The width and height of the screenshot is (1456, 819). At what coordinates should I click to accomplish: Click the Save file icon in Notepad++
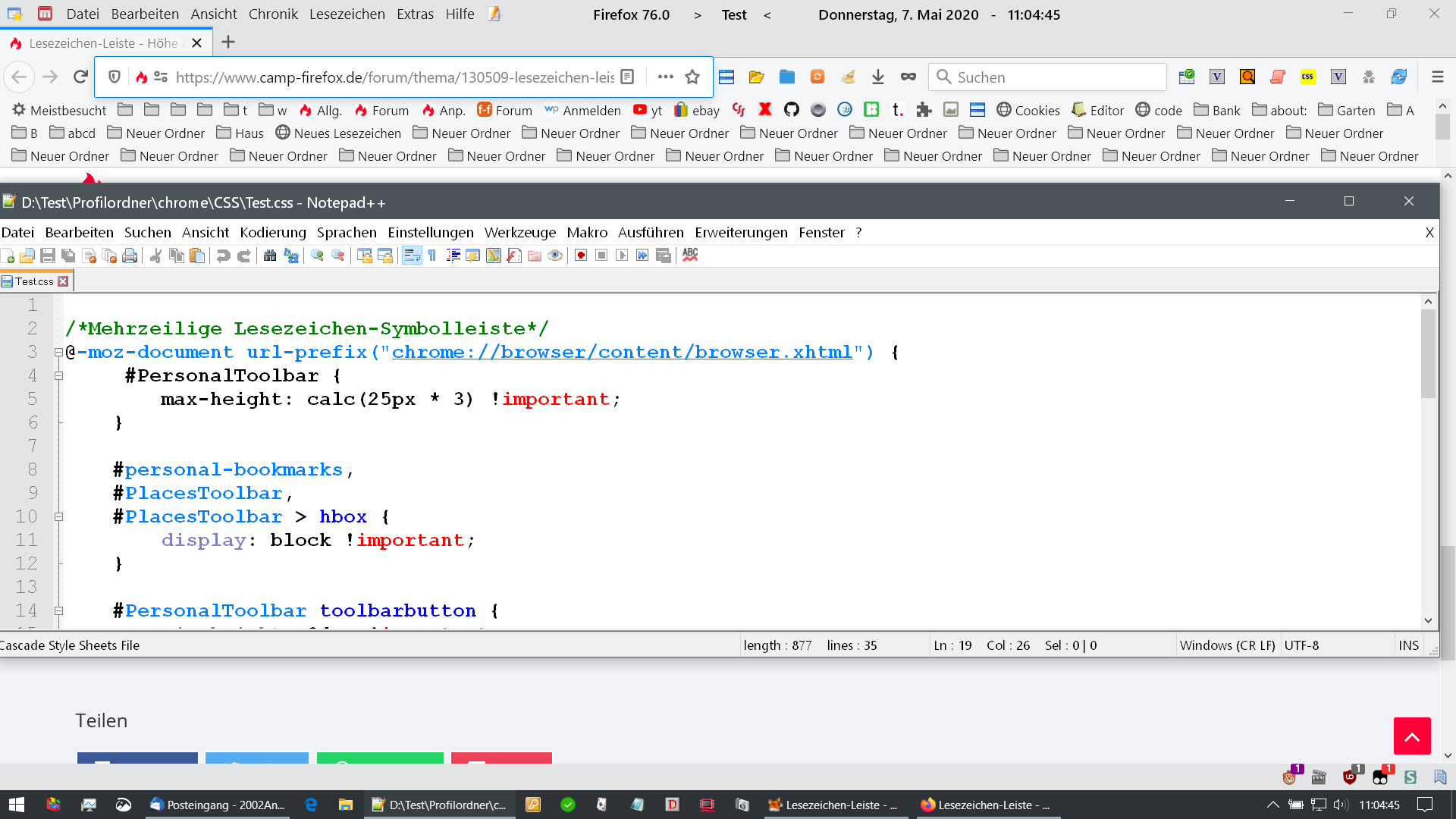click(48, 256)
